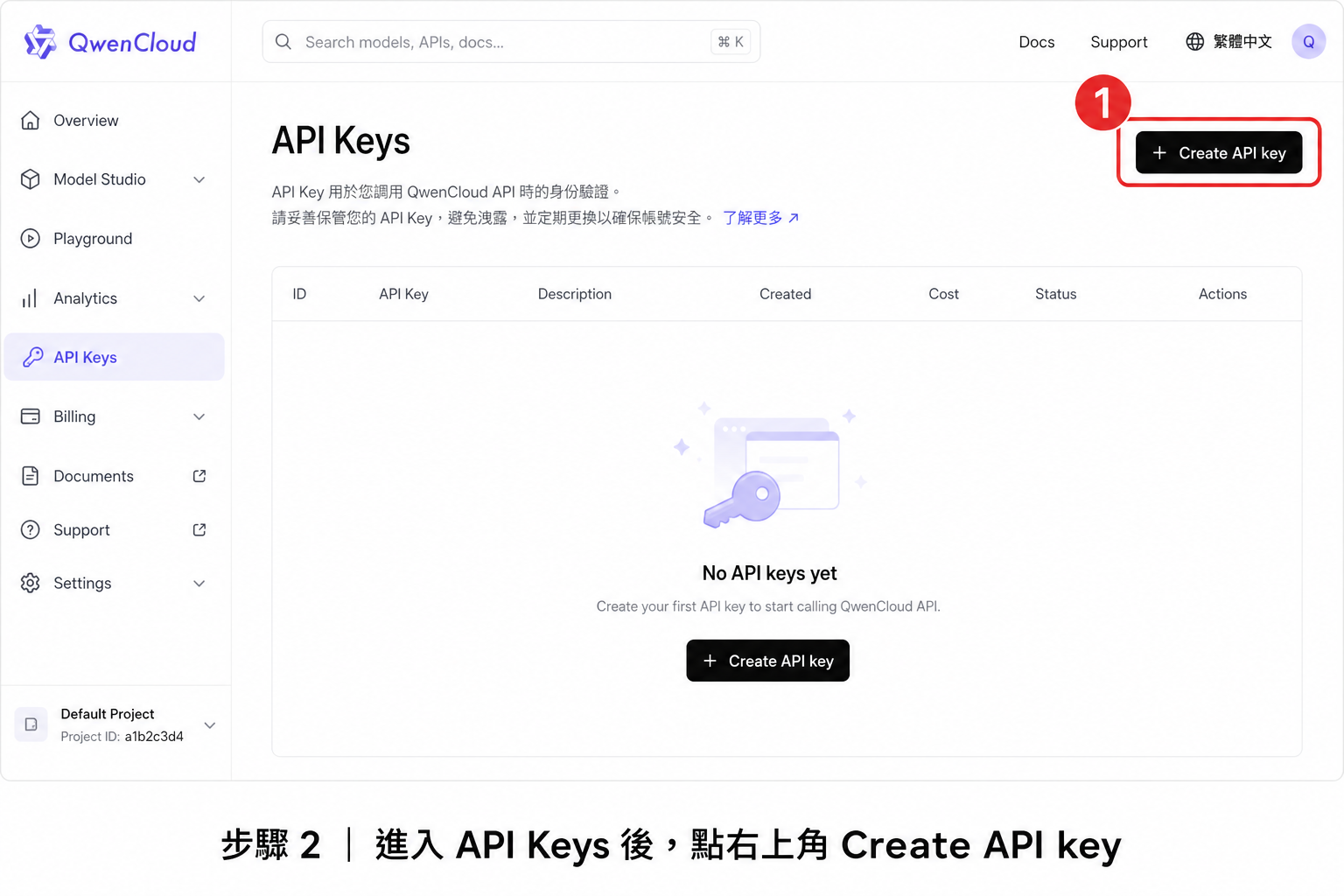
Task: Expand the Analytics chevron
Action: tap(199, 298)
